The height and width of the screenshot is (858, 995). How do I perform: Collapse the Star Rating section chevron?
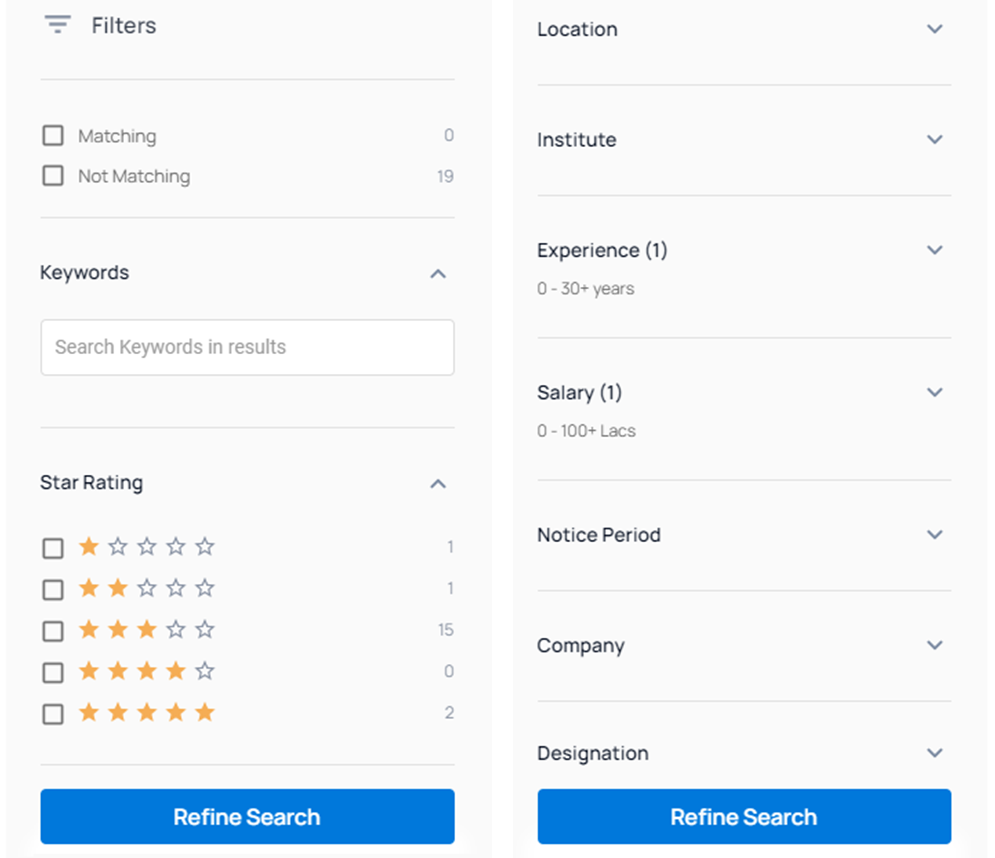coord(438,484)
